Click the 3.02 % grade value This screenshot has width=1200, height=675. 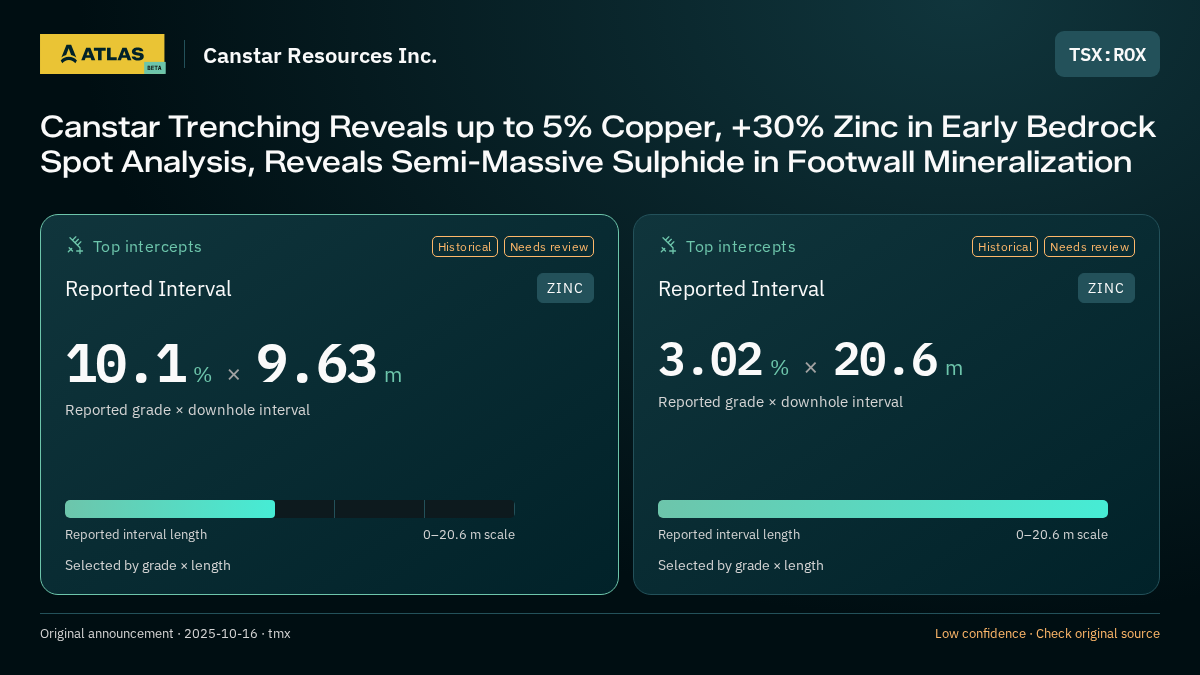coord(723,361)
